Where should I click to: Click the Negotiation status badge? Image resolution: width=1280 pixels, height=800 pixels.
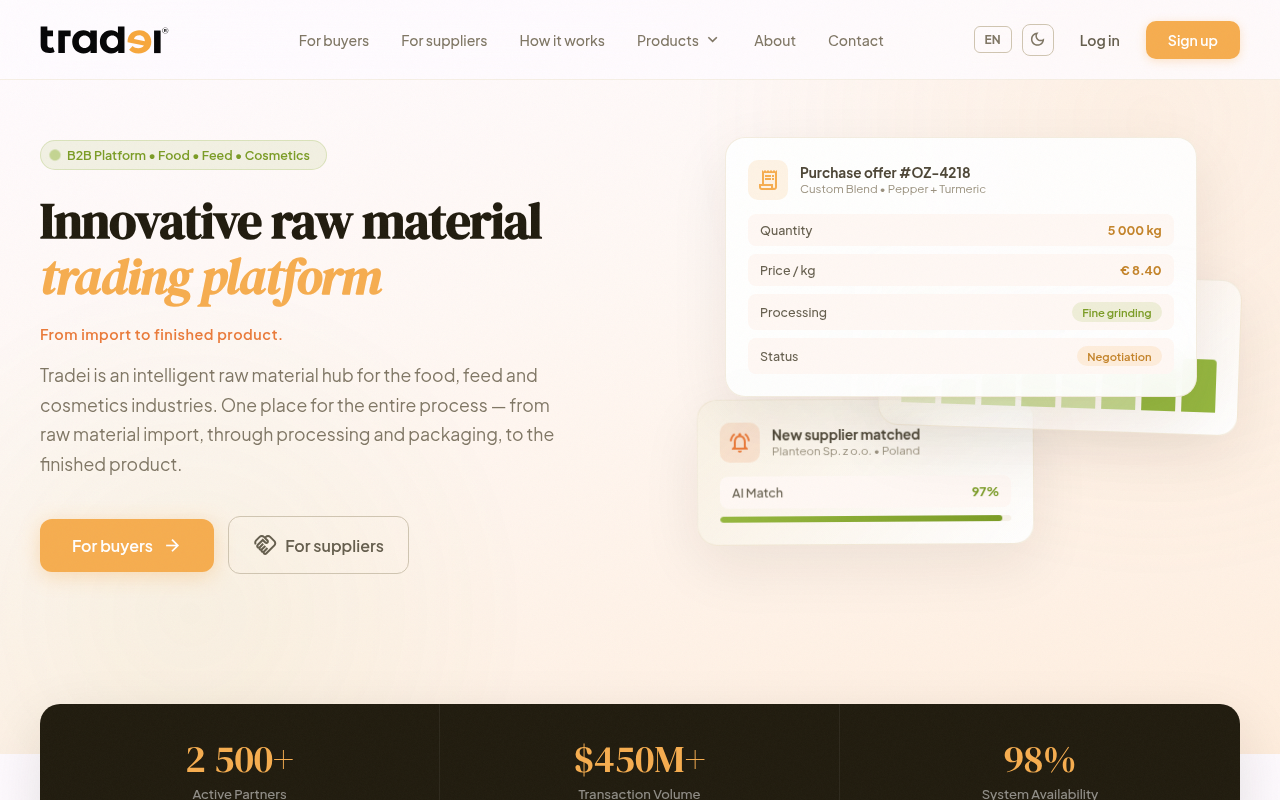[x=1119, y=357]
